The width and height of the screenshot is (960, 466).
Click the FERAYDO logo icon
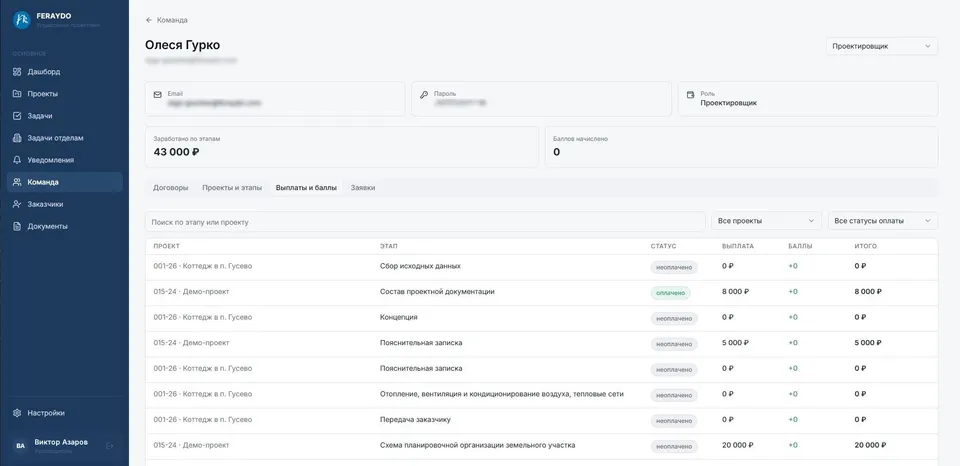21,20
